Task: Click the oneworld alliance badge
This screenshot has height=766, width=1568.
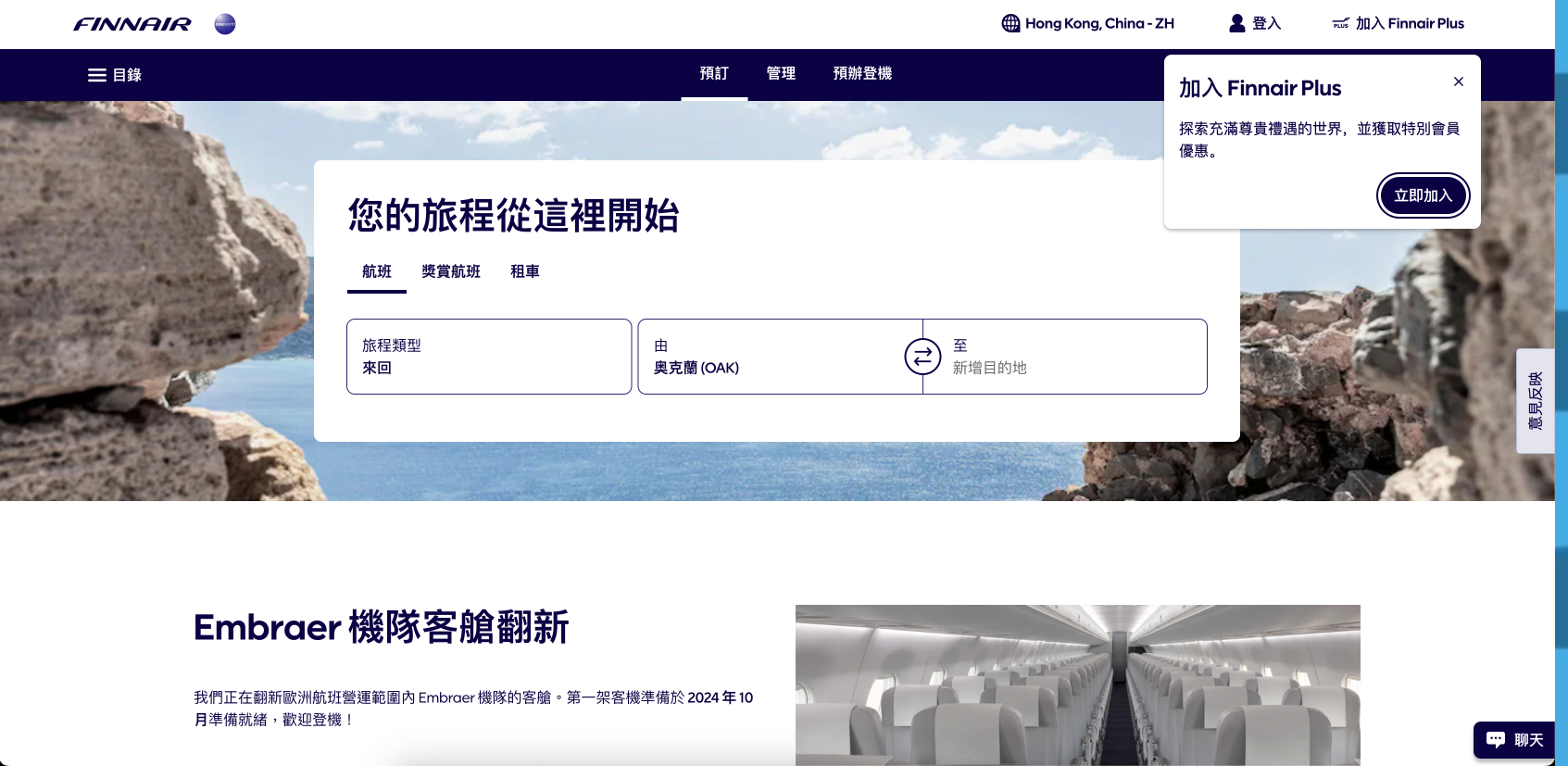Action: [x=225, y=24]
